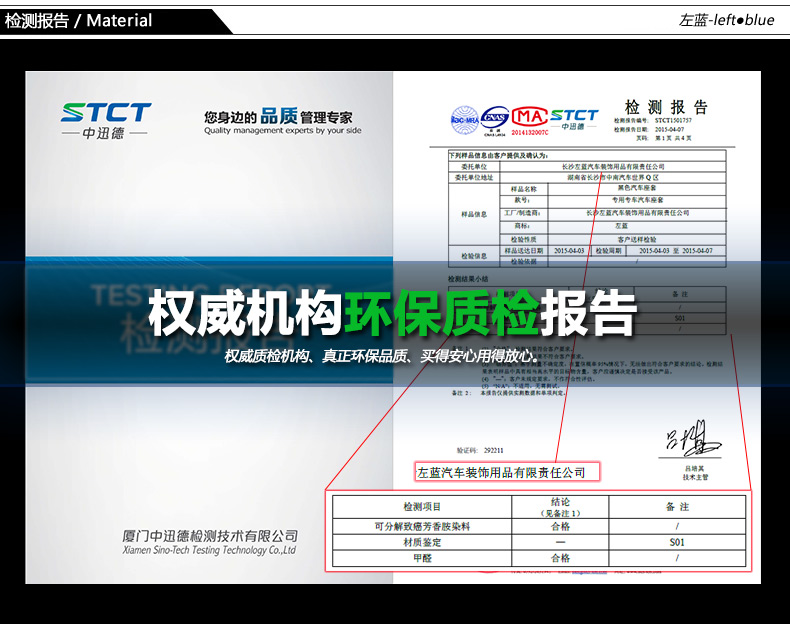Click the report date '2015-04-07' in the header

(x=670, y=129)
